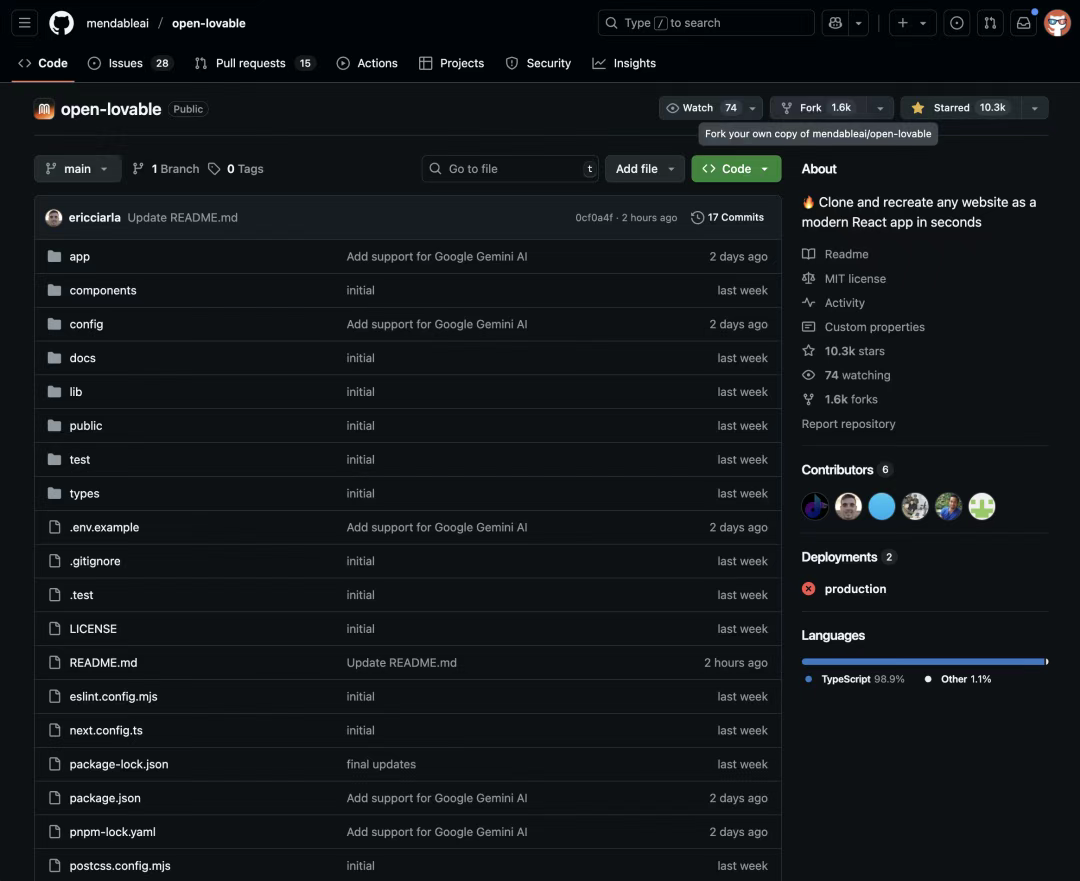Open the README.md file

click(x=103, y=663)
